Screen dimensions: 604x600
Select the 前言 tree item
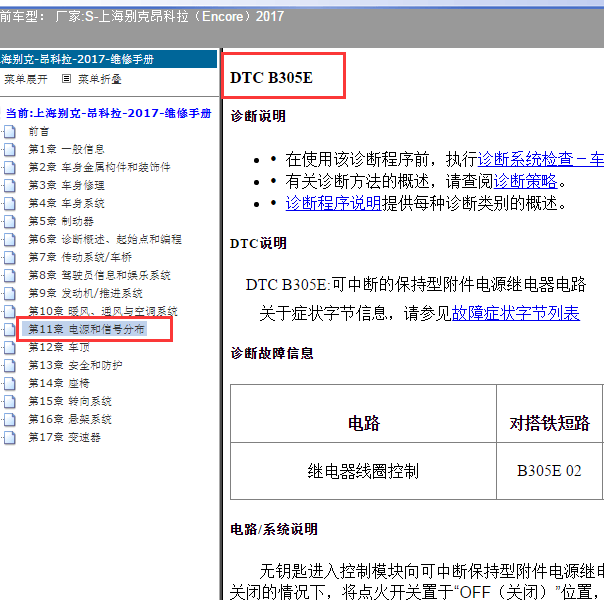tap(39, 132)
